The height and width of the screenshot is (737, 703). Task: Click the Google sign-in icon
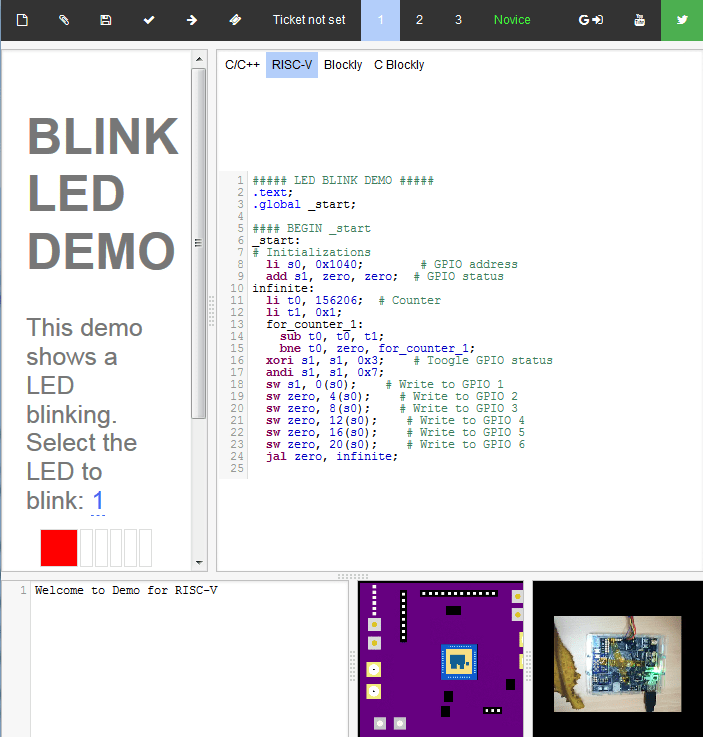pyautogui.click(x=590, y=20)
